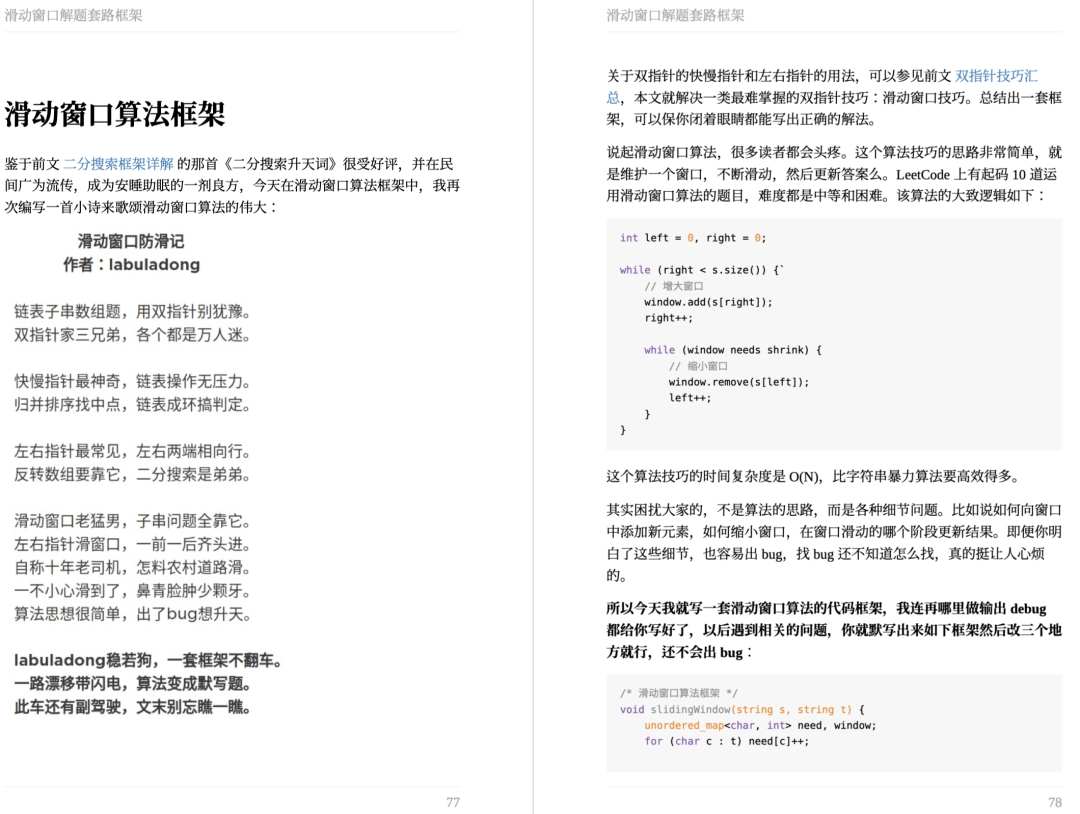
Task: Open the 双指针技巧汇总 link on page 78
Action: tap(996, 76)
